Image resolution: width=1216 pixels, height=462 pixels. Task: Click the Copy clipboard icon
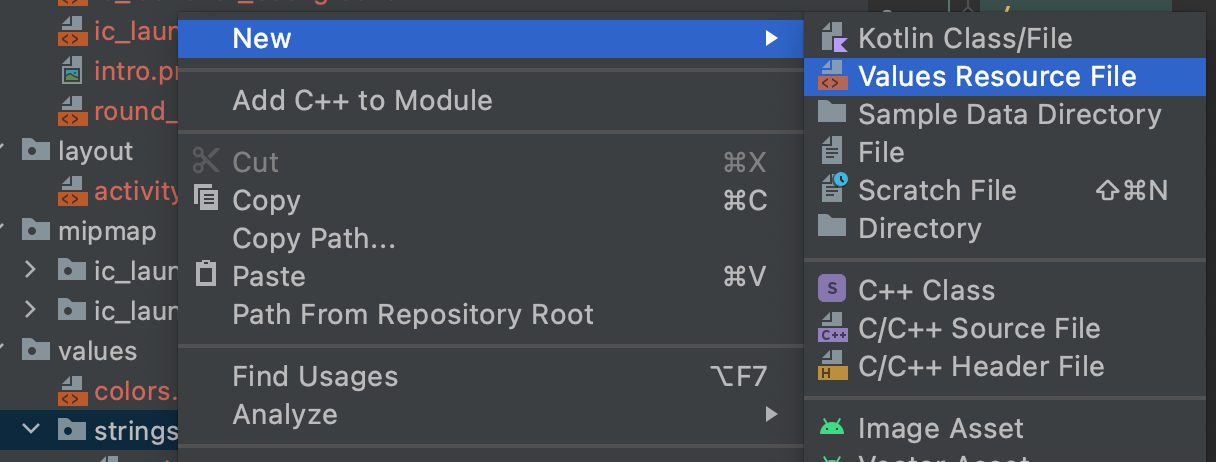[x=206, y=199]
